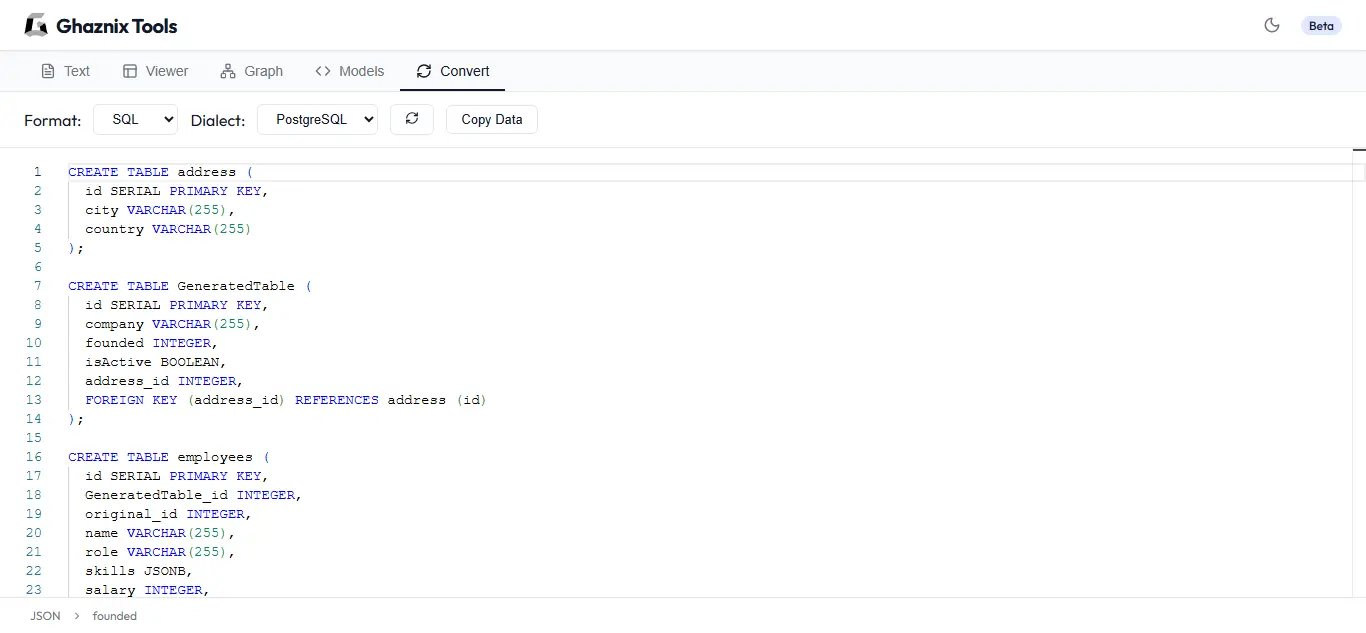Click the Graph network icon
The width and height of the screenshot is (1366, 633).
coord(227,71)
